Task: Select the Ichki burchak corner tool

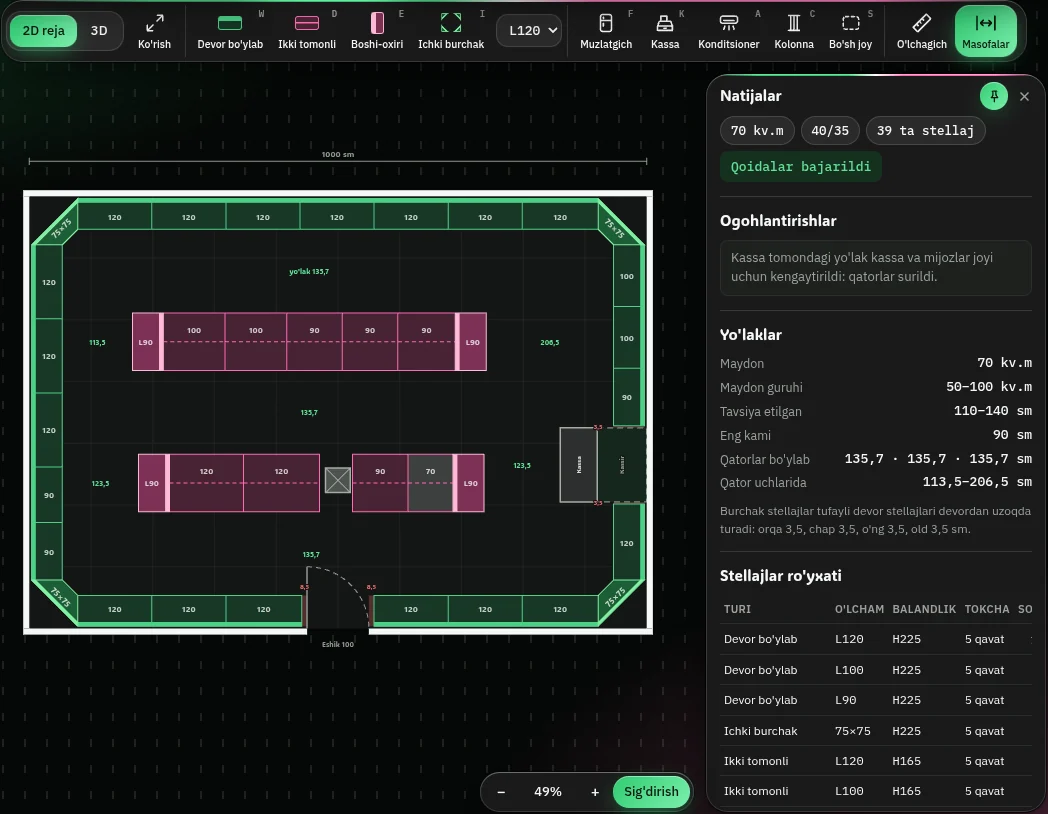Action: (x=451, y=31)
